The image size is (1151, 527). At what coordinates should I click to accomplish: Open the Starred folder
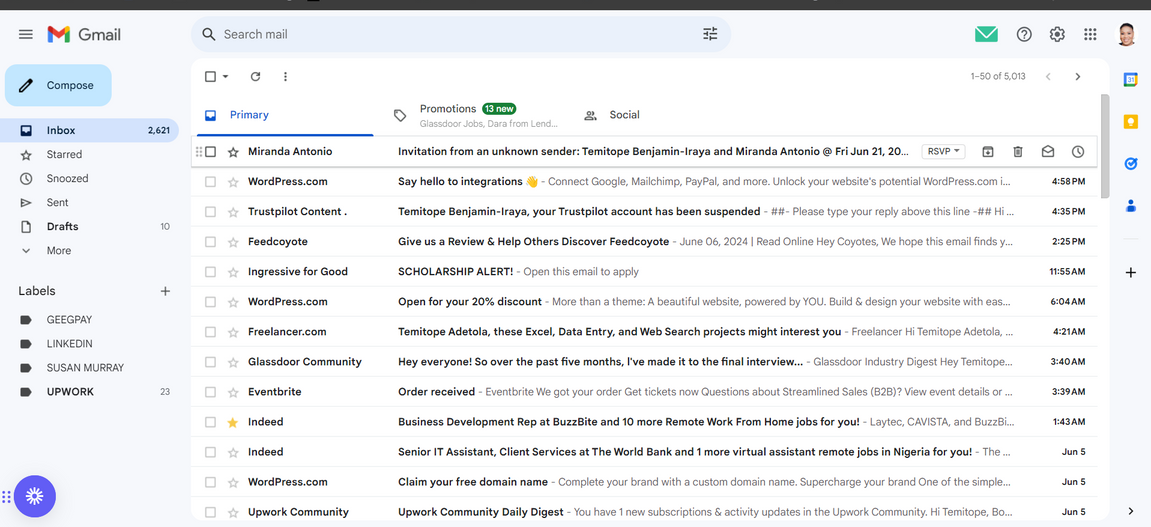click(x=90, y=154)
